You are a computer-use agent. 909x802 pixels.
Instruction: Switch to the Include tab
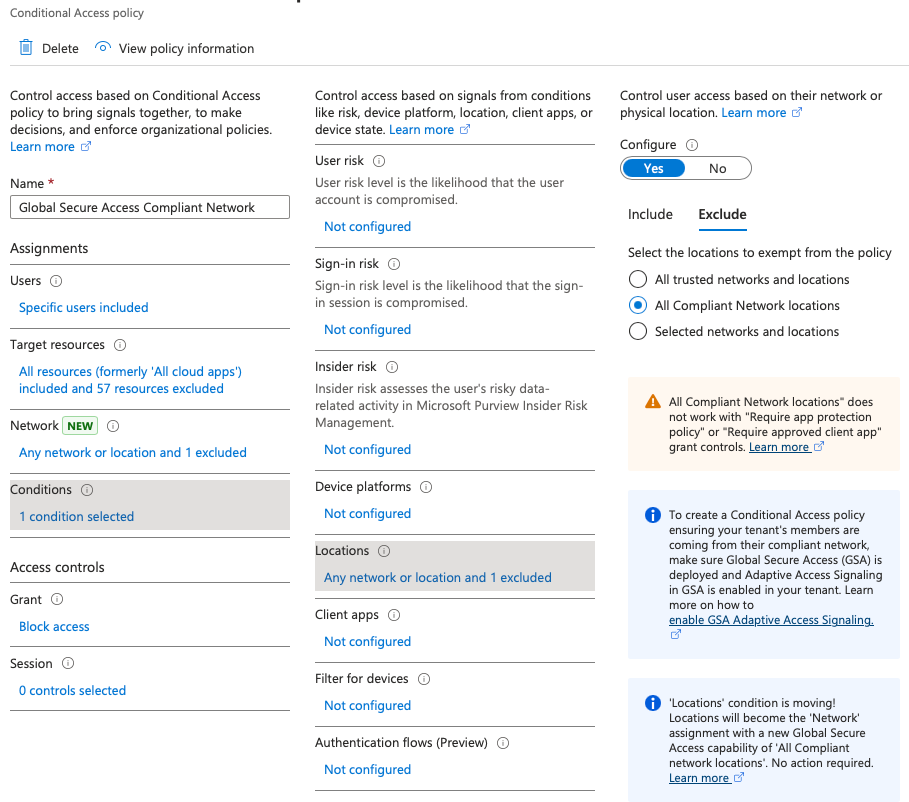pyautogui.click(x=650, y=214)
